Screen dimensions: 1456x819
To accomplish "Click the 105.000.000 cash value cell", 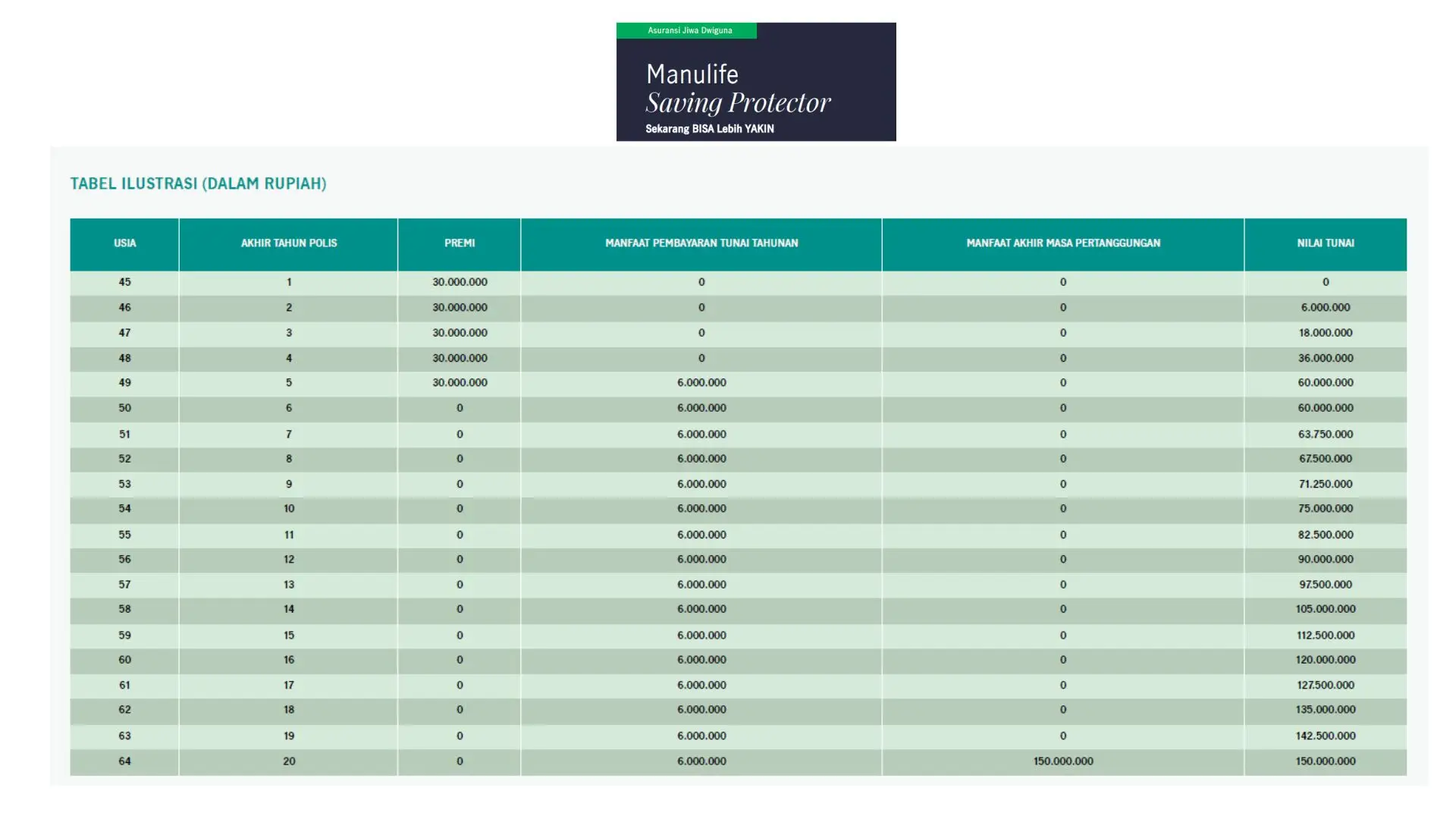I will pyautogui.click(x=1325, y=609).
